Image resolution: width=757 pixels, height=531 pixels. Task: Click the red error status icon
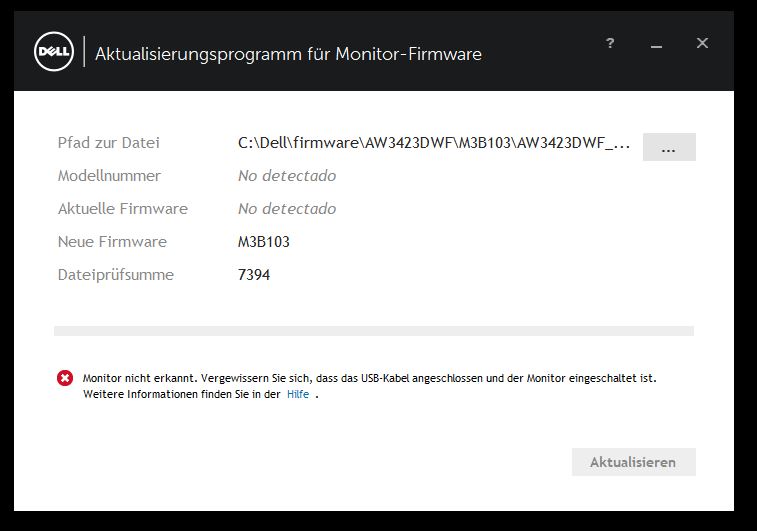(x=65, y=378)
